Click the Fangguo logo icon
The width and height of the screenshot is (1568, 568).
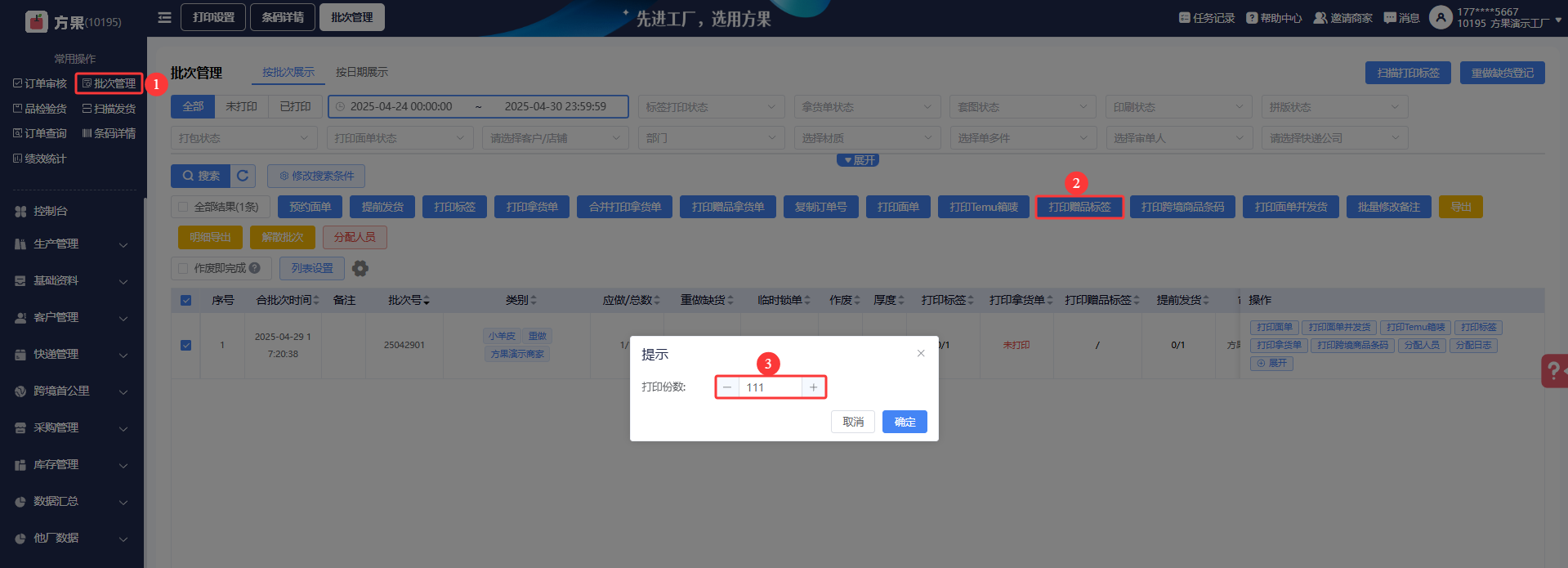pyautogui.click(x=37, y=21)
